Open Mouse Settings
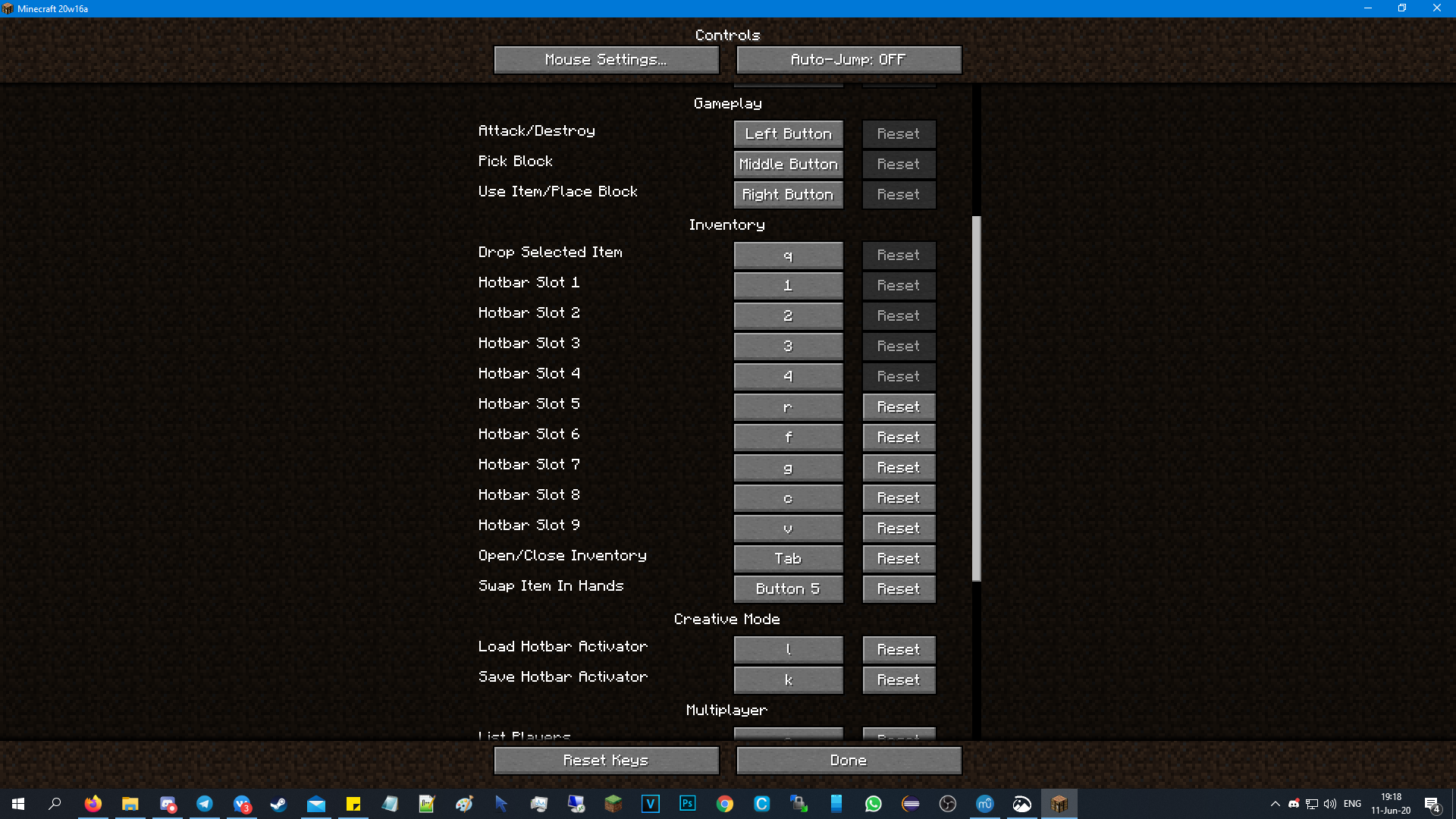The width and height of the screenshot is (1456, 819). [x=606, y=60]
